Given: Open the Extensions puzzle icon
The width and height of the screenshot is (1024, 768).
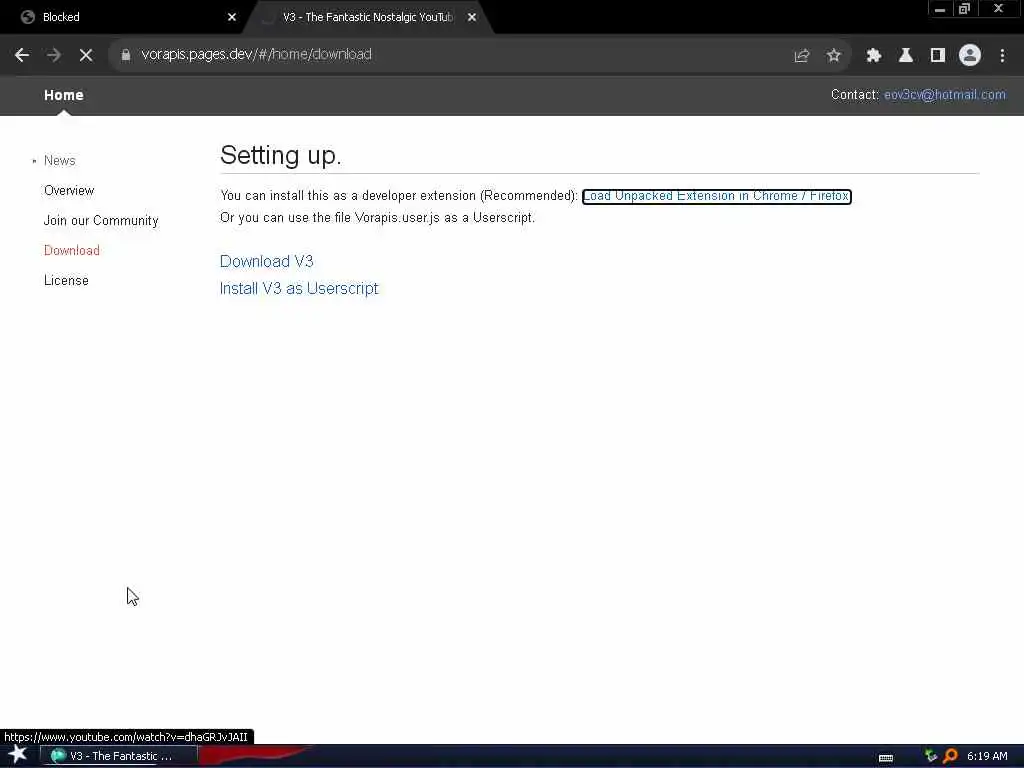Looking at the screenshot, I should pos(873,56).
